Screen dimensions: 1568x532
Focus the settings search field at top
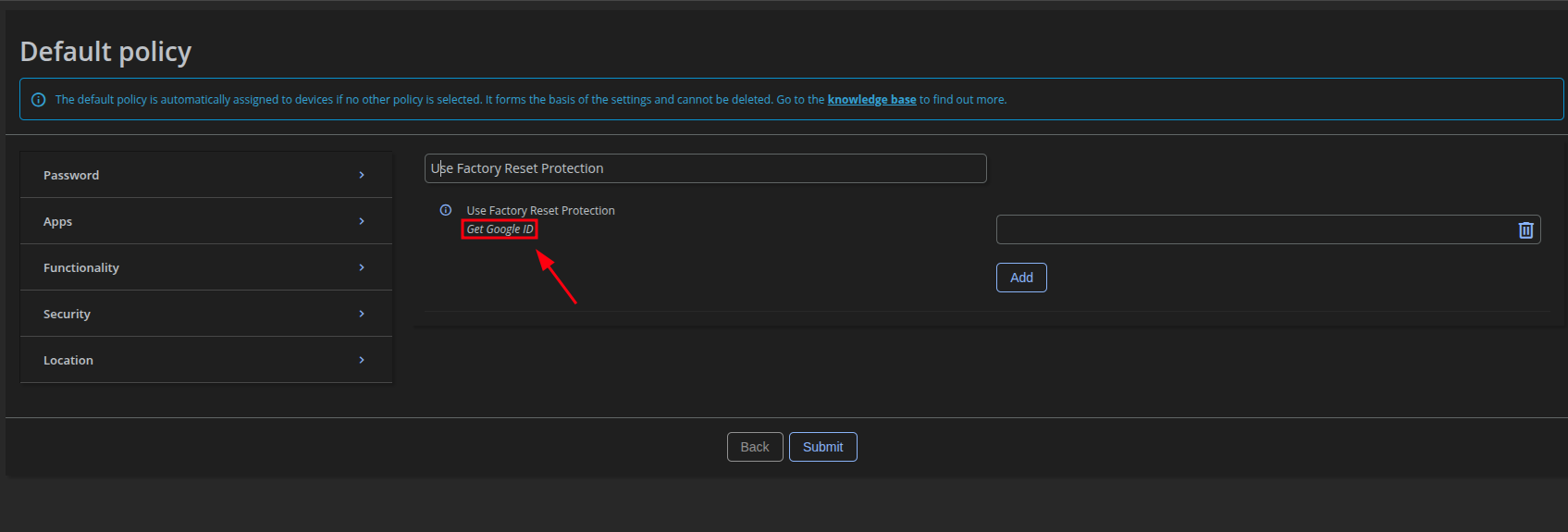(705, 168)
